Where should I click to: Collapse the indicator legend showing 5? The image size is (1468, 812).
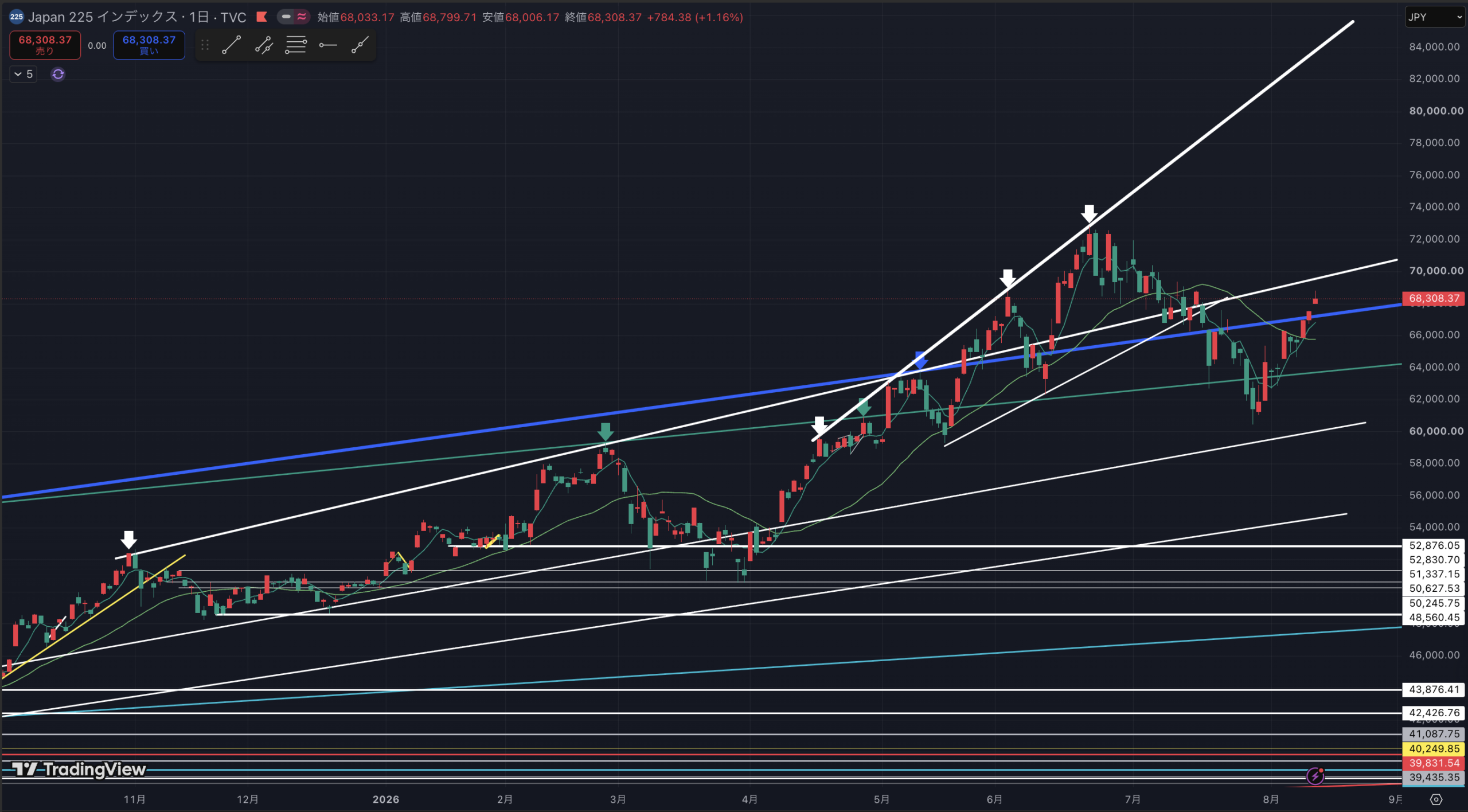24,74
